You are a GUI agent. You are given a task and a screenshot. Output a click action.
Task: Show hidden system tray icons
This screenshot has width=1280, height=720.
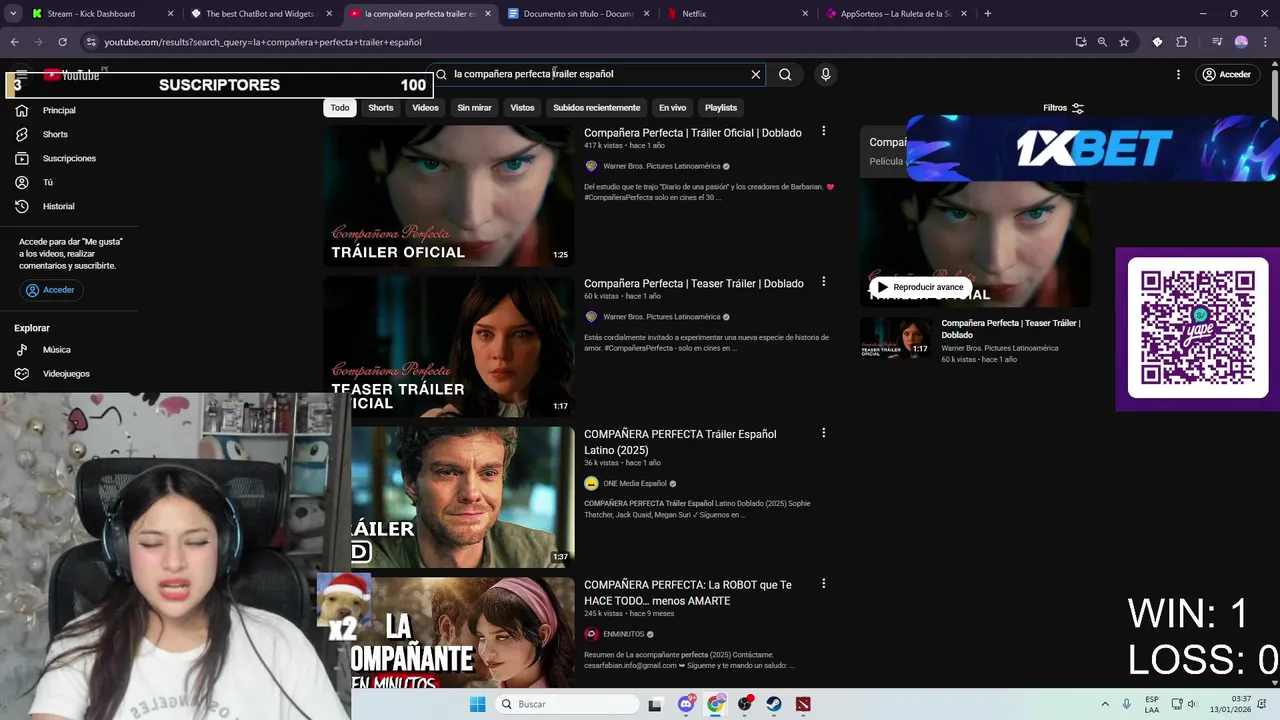point(1105,704)
